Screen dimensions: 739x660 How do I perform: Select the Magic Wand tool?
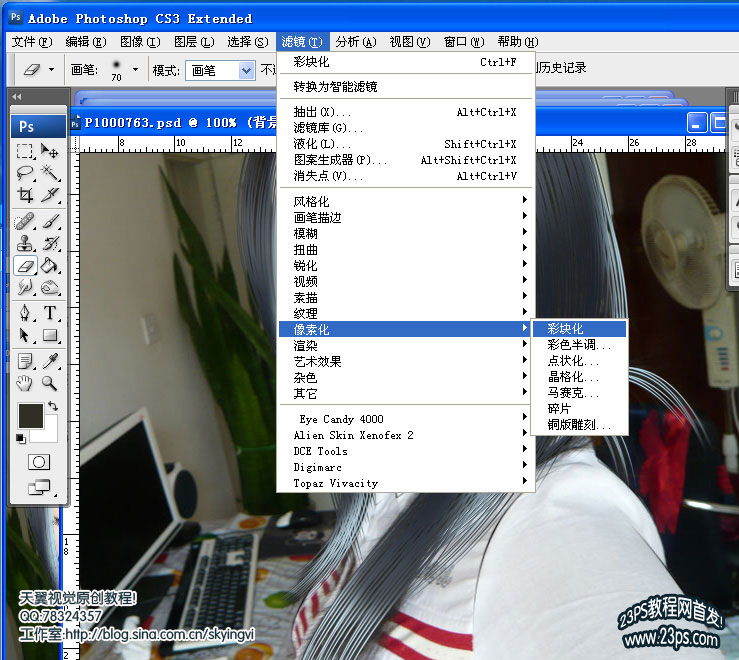coord(50,173)
